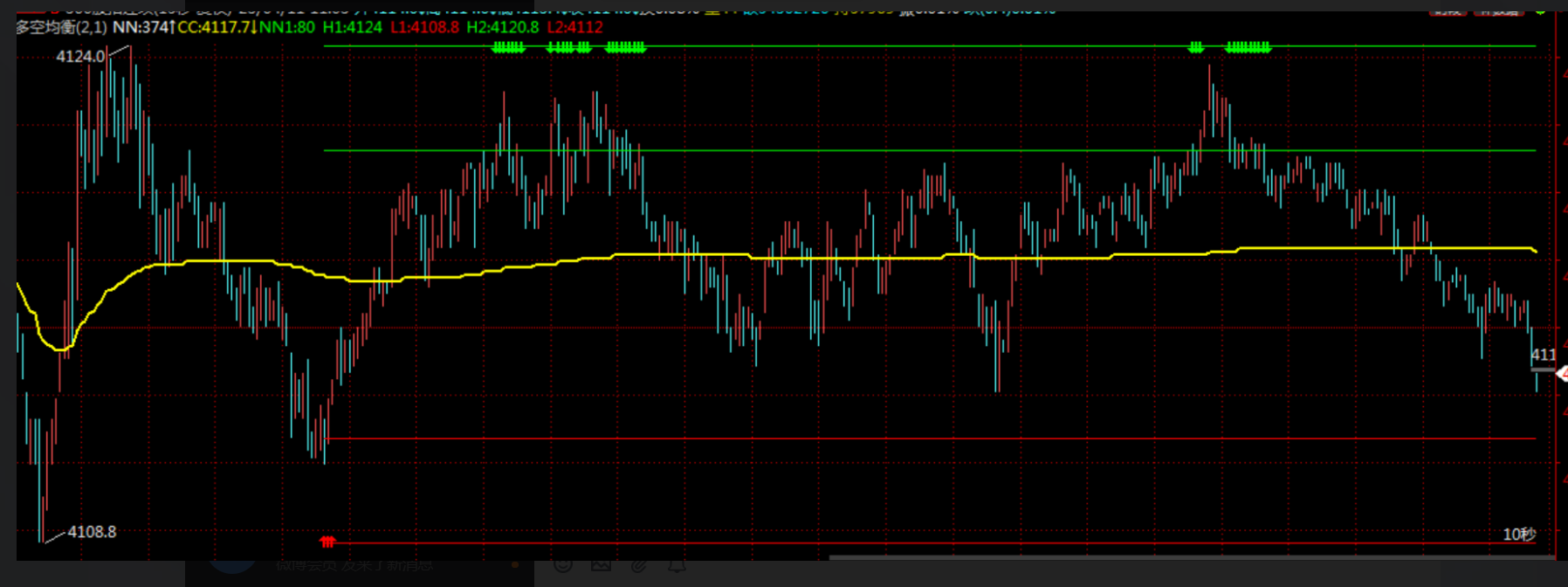Click the white current price pointer on right axis
The height and width of the screenshot is (587, 1568).
(x=1561, y=374)
